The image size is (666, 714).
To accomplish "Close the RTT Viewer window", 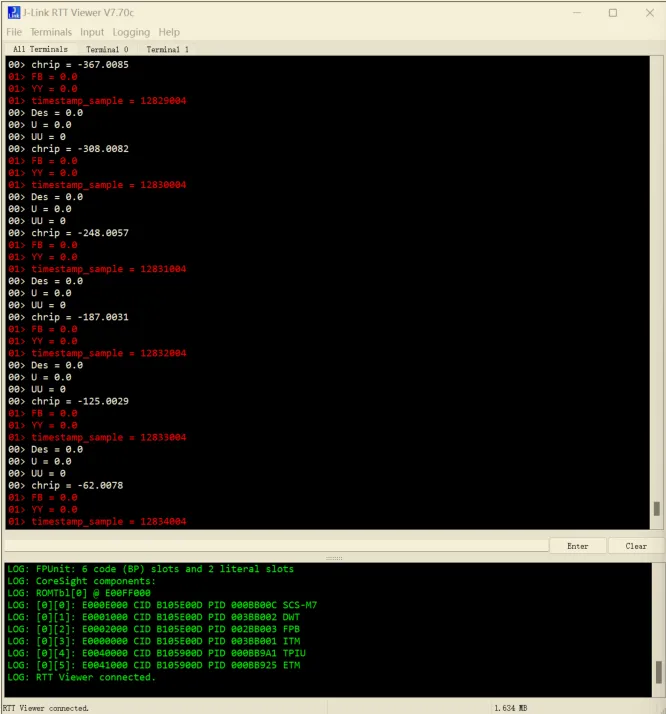I will point(650,13).
